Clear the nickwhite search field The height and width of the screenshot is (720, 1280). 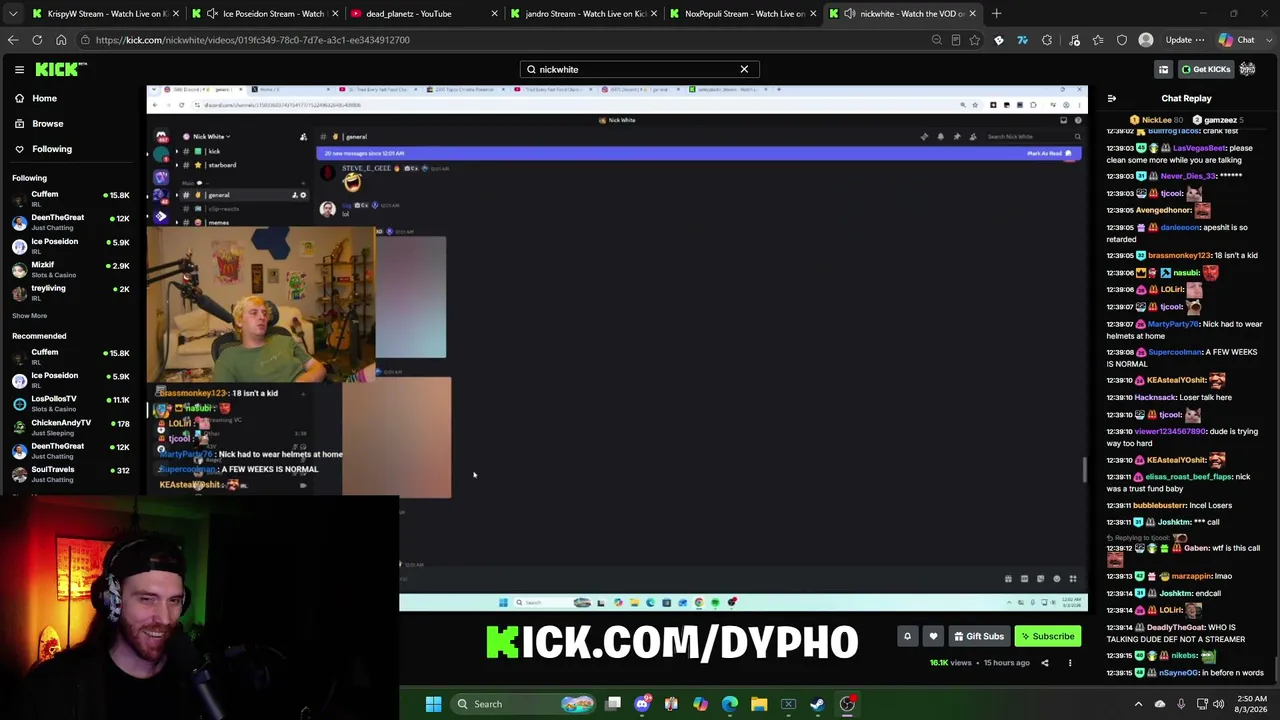(x=744, y=69)
